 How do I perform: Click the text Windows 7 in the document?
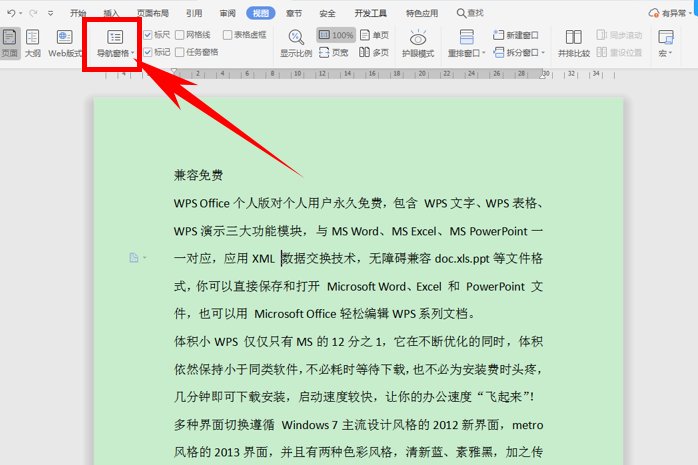tap(309, 425)
